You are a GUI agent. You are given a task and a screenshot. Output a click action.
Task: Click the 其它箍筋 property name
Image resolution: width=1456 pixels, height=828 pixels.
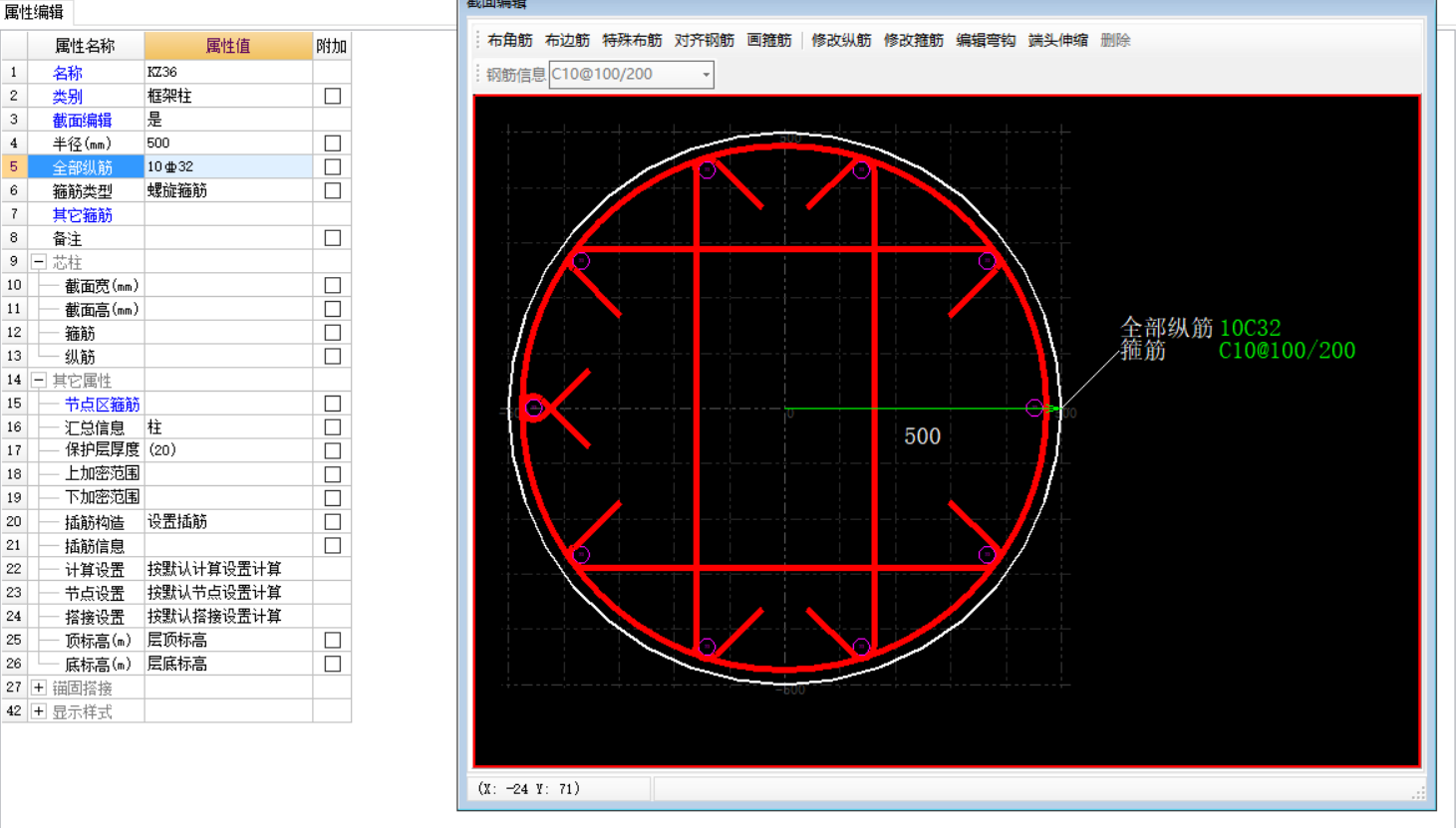pos(83,215)
